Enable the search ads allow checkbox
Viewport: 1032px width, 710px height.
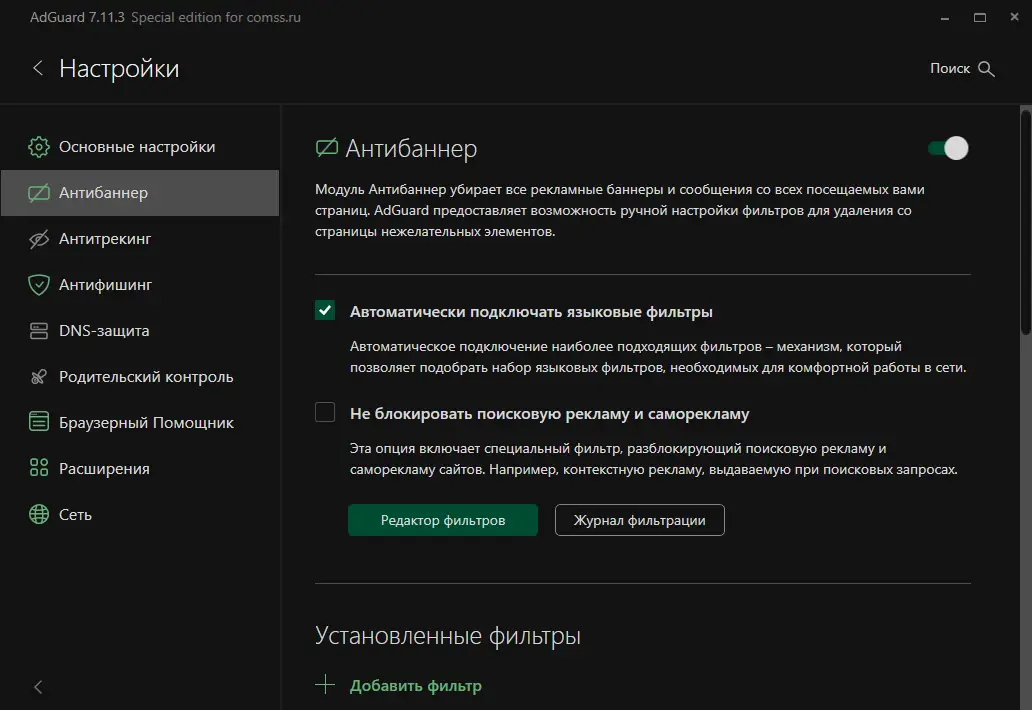(x=325, y=413)
